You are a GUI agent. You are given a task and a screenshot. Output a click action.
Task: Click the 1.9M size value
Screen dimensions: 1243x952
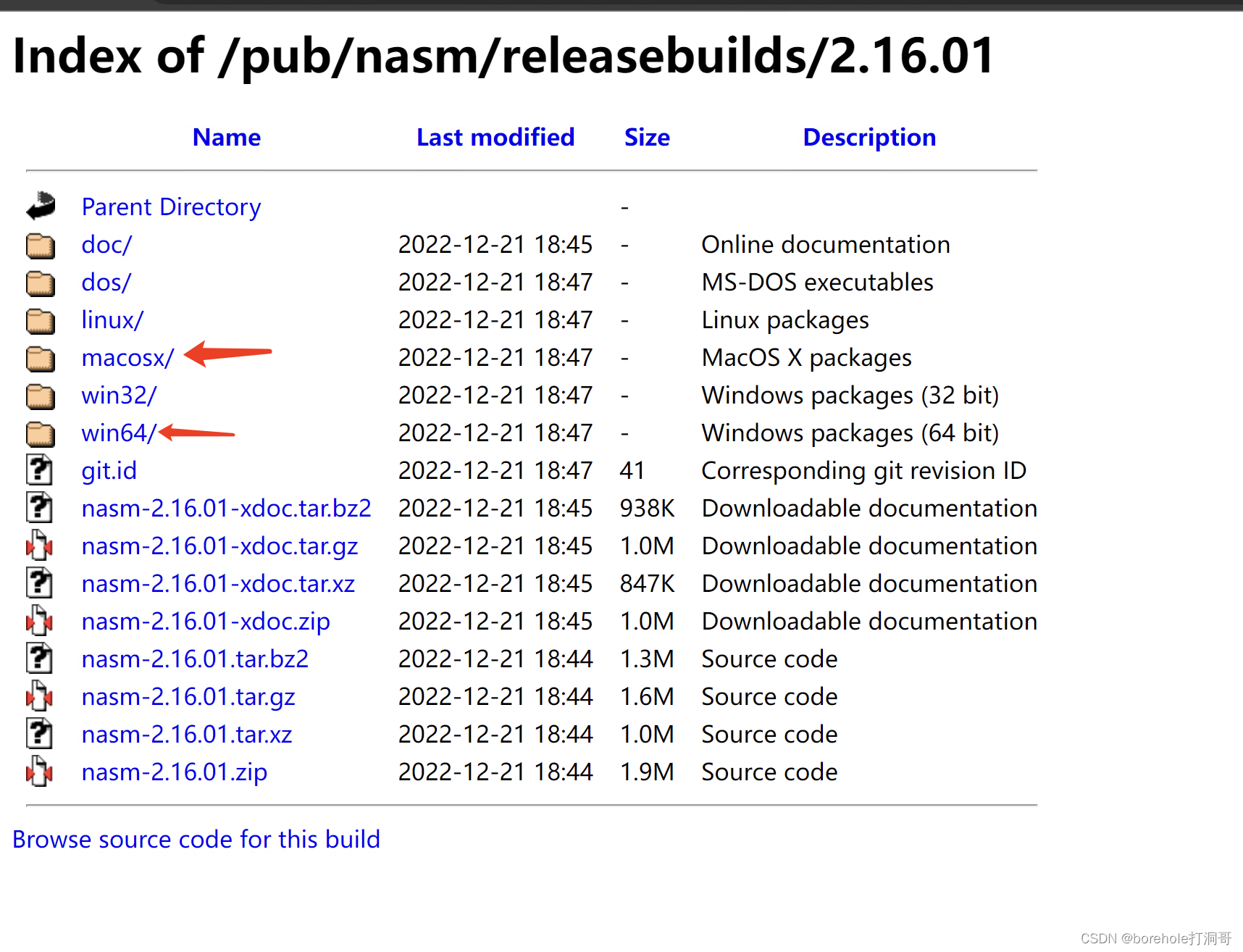(647, 772)
